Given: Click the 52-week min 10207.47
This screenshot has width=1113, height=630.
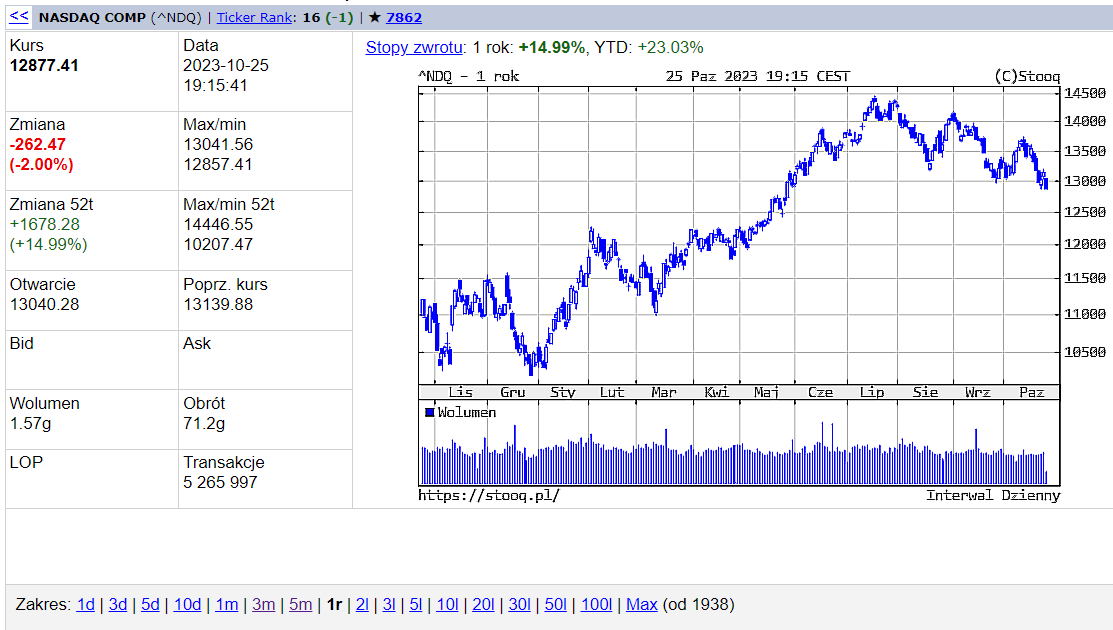Looking at the screenshot, I should [x=218, y=245].
